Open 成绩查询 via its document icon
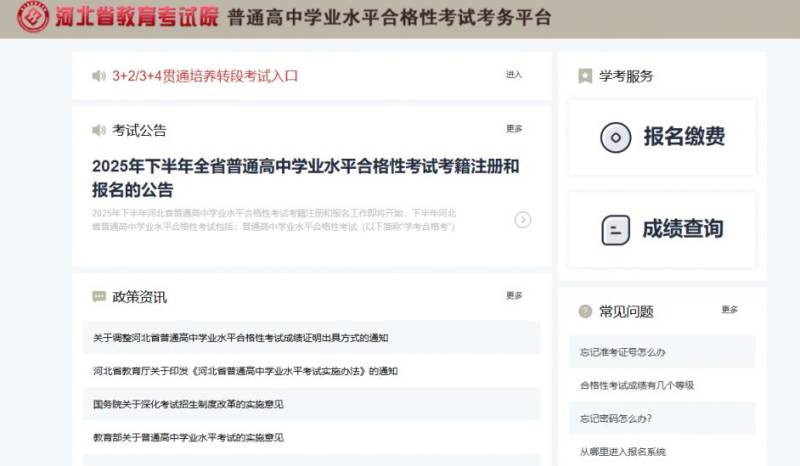The height and width of the screenshot is (466, 800). (x=615, y=229)
